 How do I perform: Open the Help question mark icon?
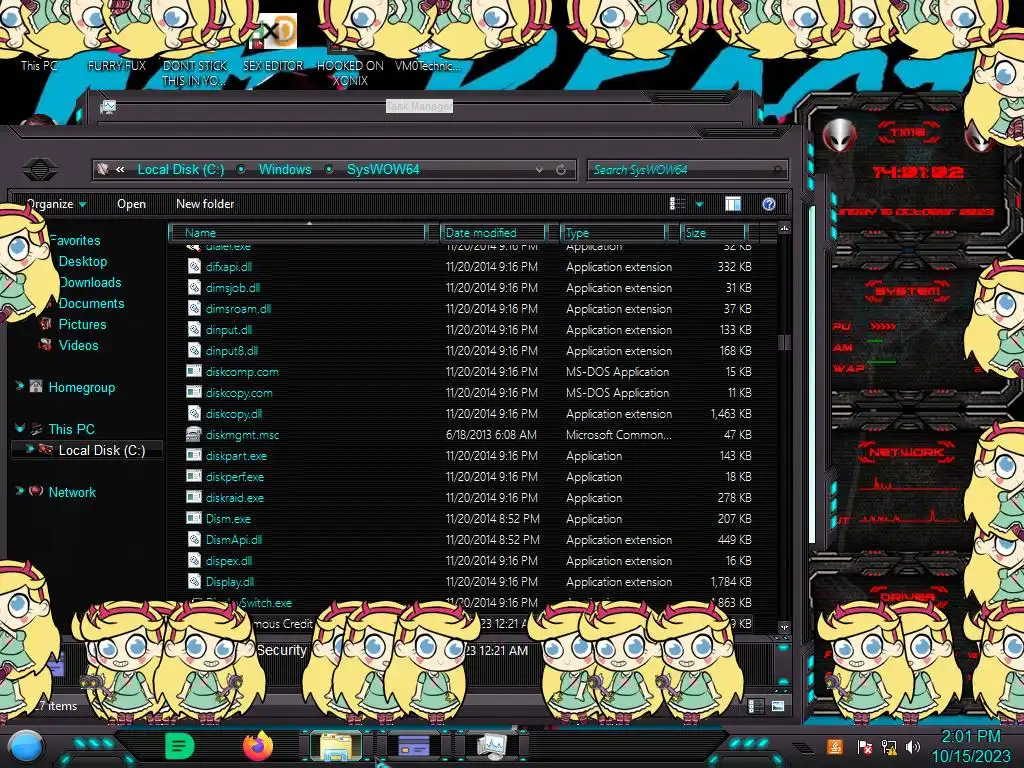[769, 204]
